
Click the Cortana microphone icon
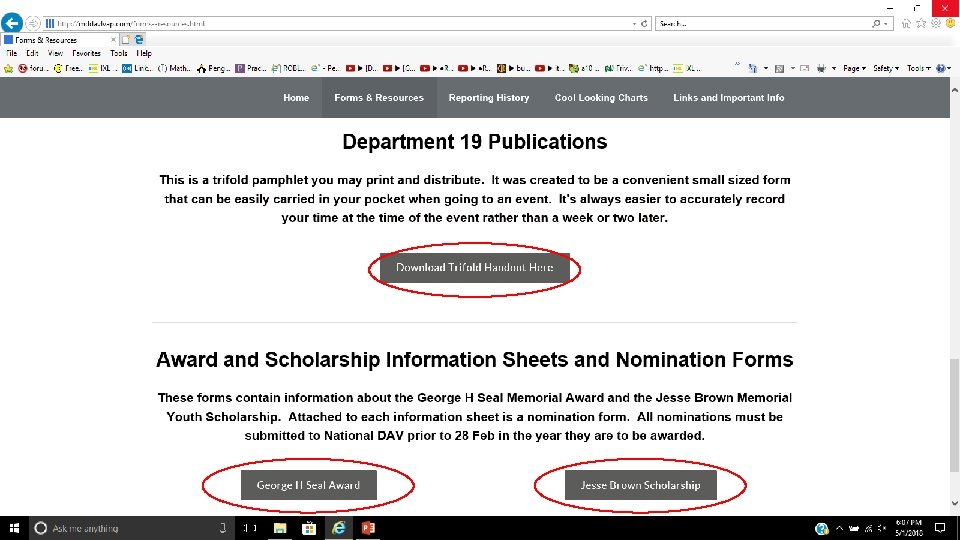click(x=222, y=528)
